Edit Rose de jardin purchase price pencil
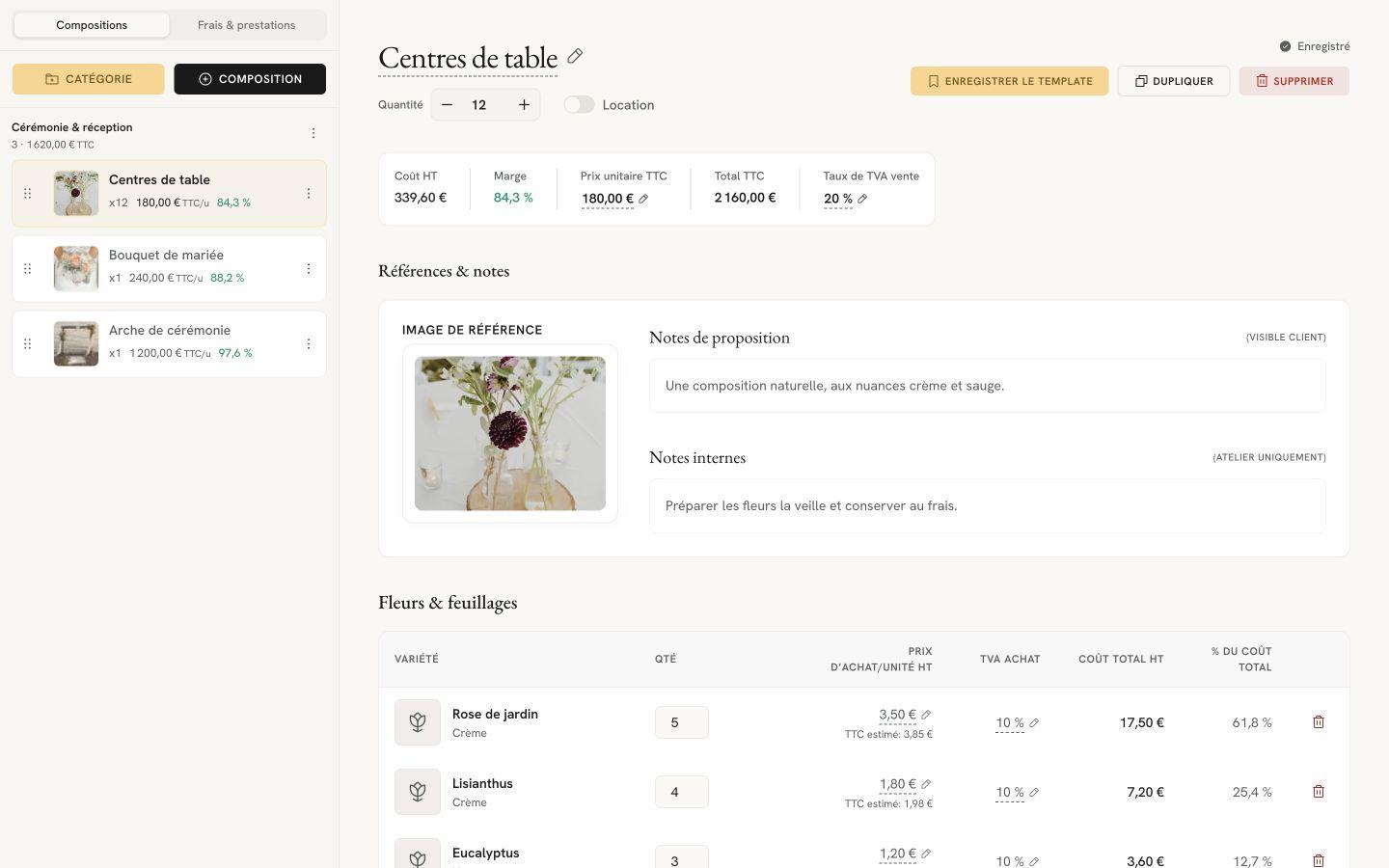 926,715
